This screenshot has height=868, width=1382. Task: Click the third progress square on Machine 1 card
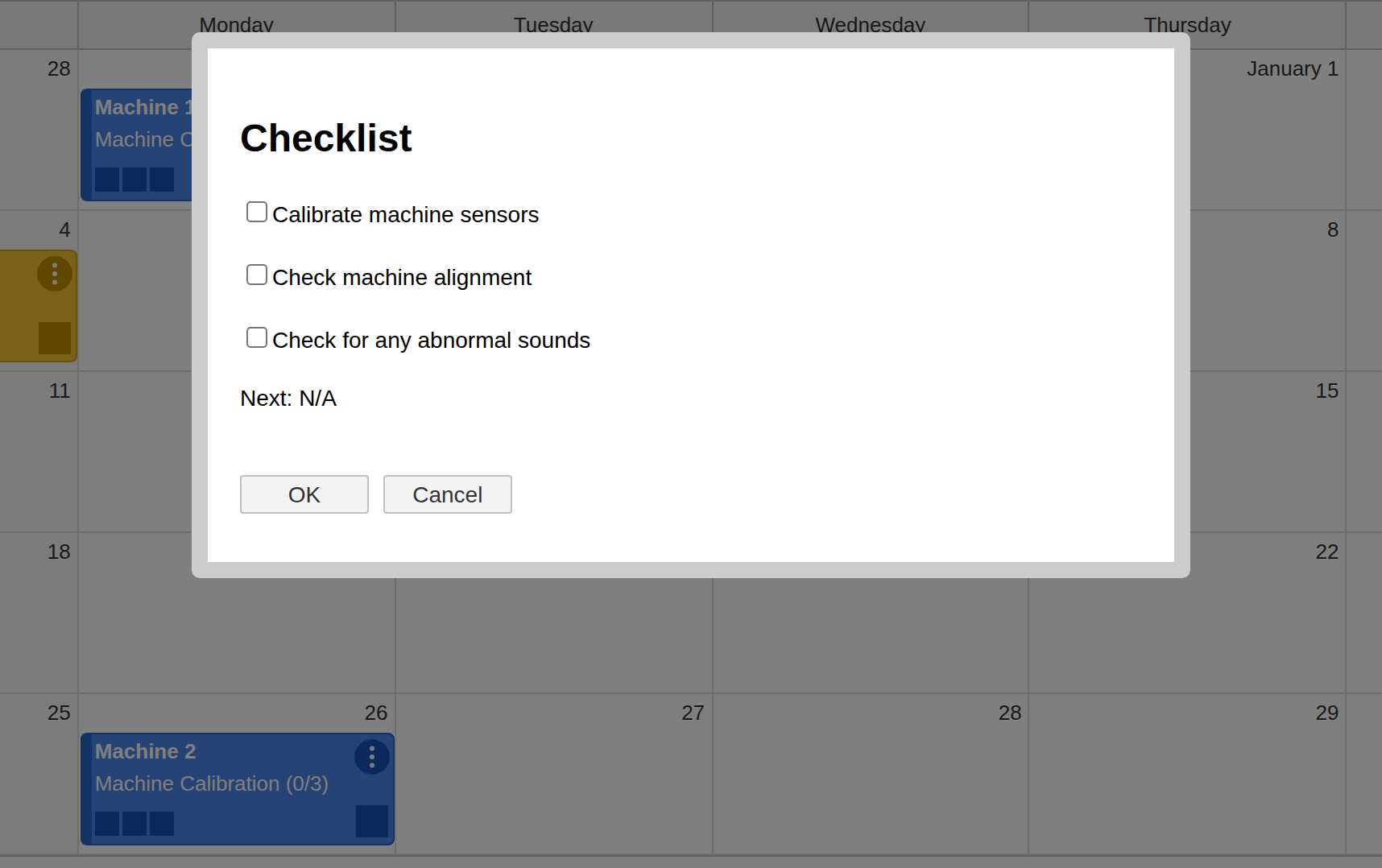[x=160, y=180]
